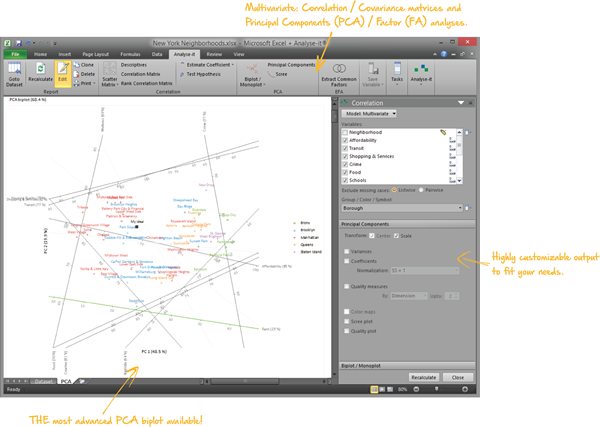Screen dimensions: 600x427
Task: Select Descriptives in Correlation group
Action: pos(134,65)
